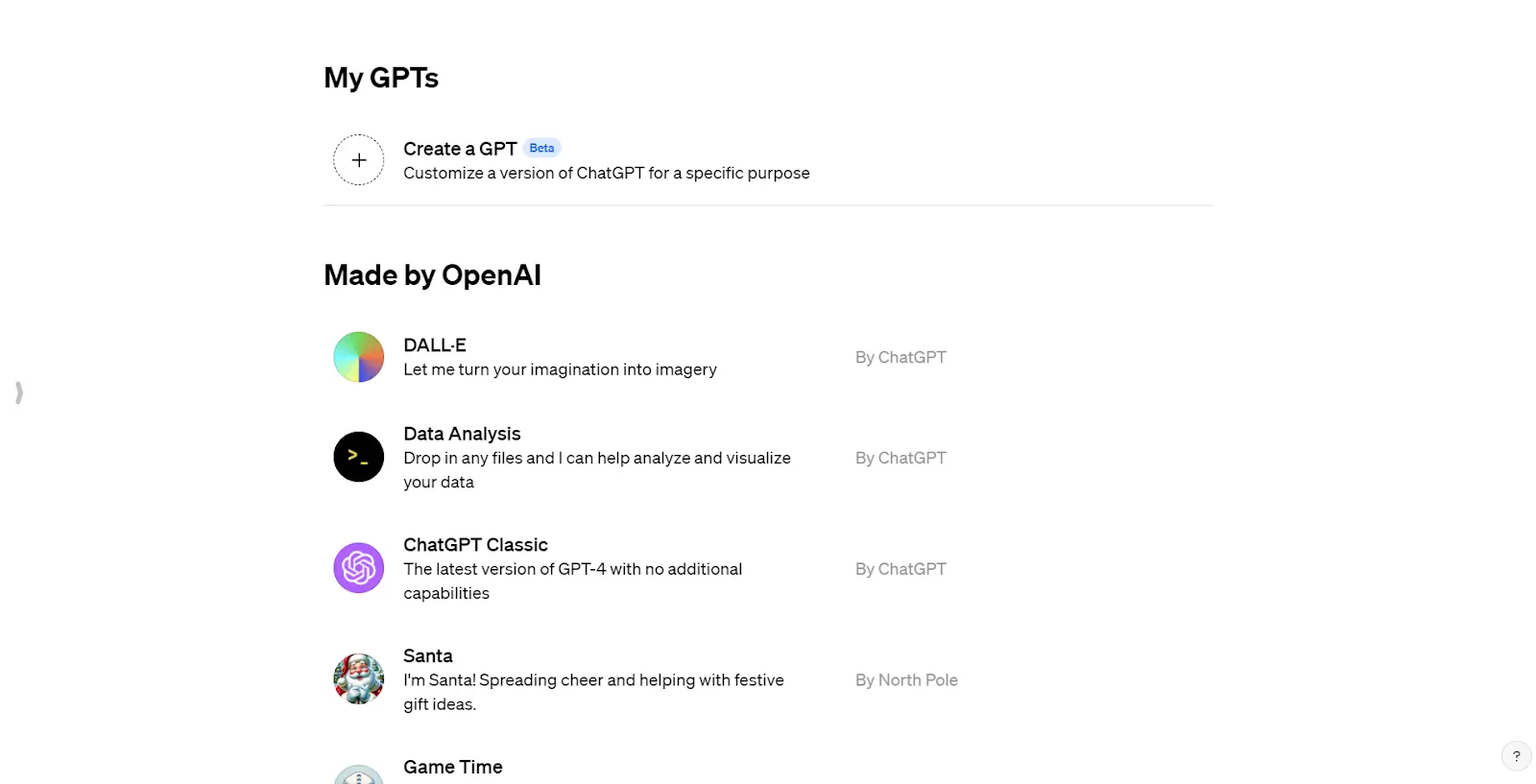The image size is (1536, 784).
Task: Click the My GPTs heading
Action: 380,78
